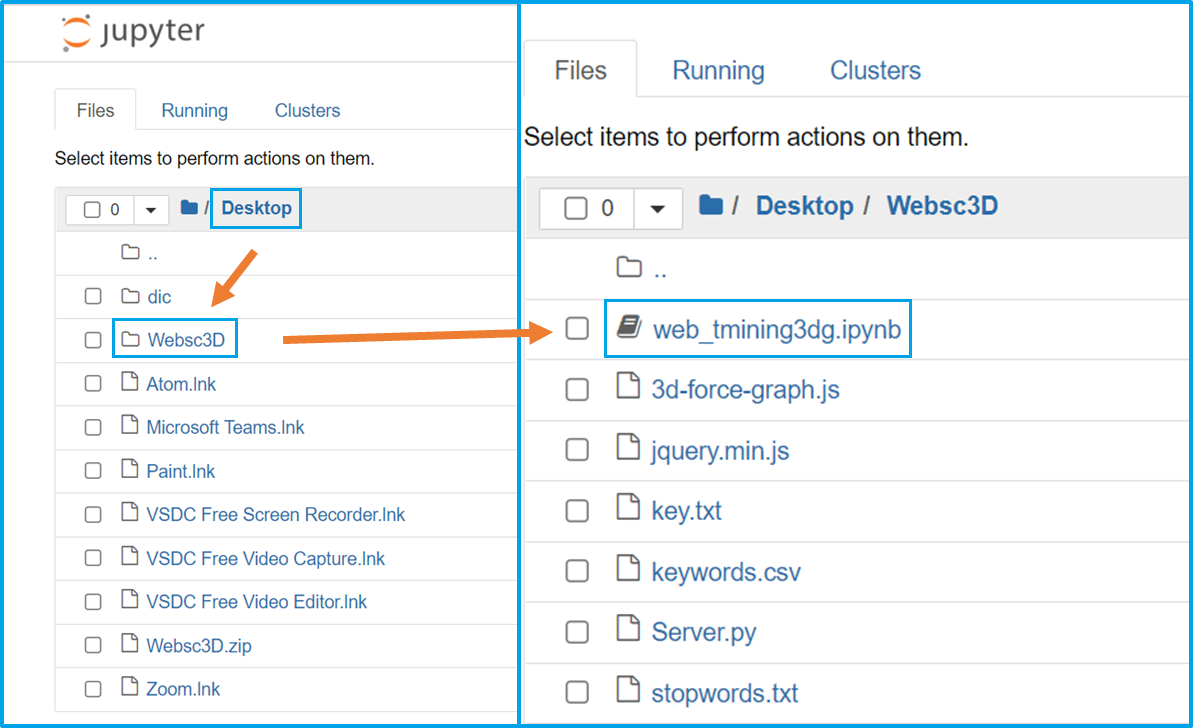The image size is (1193, 728).
Task: Select the keywords.csv checkbox
Action: [577, 571]
